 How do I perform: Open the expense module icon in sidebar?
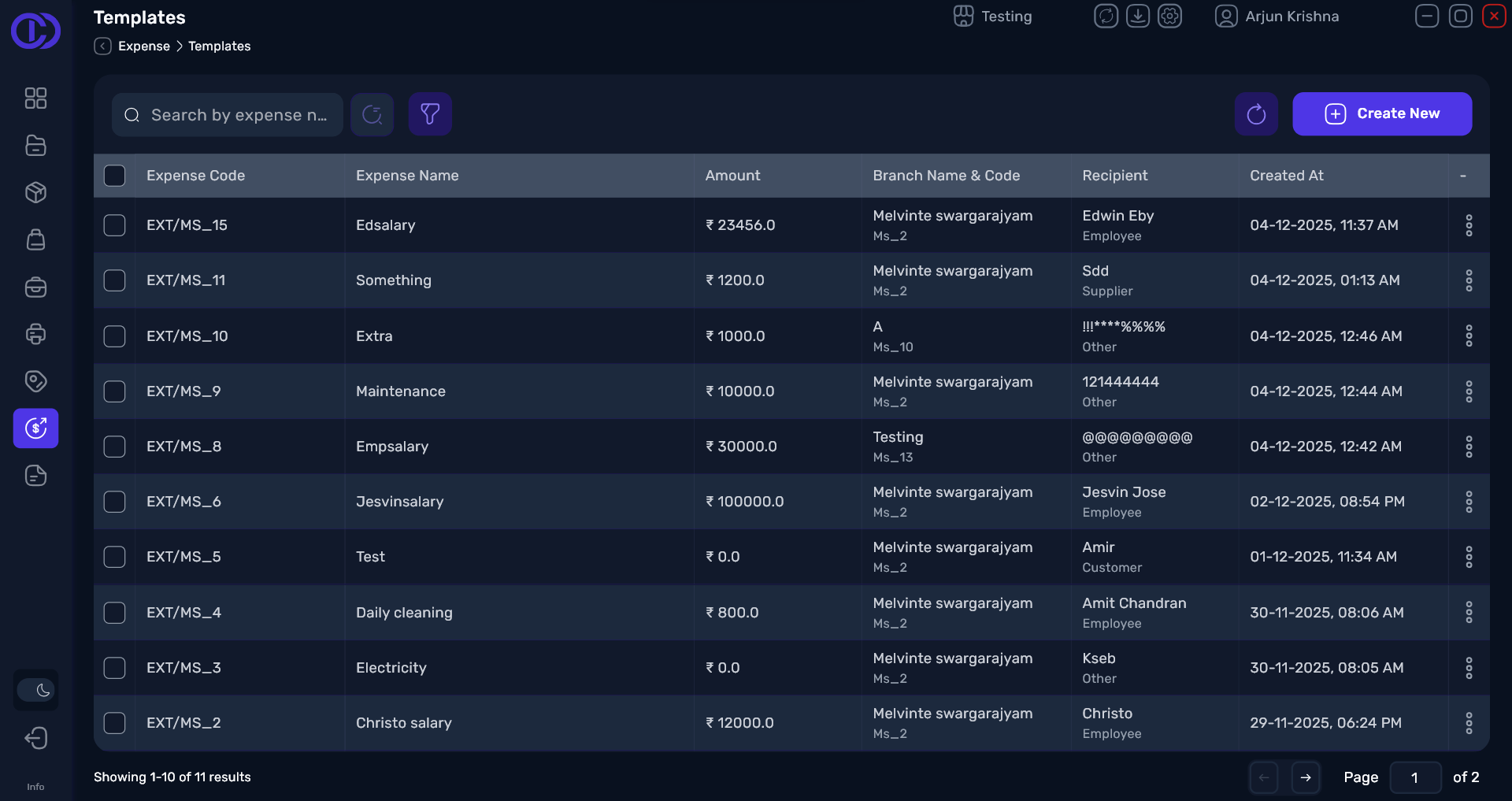[x=35, y=428]
